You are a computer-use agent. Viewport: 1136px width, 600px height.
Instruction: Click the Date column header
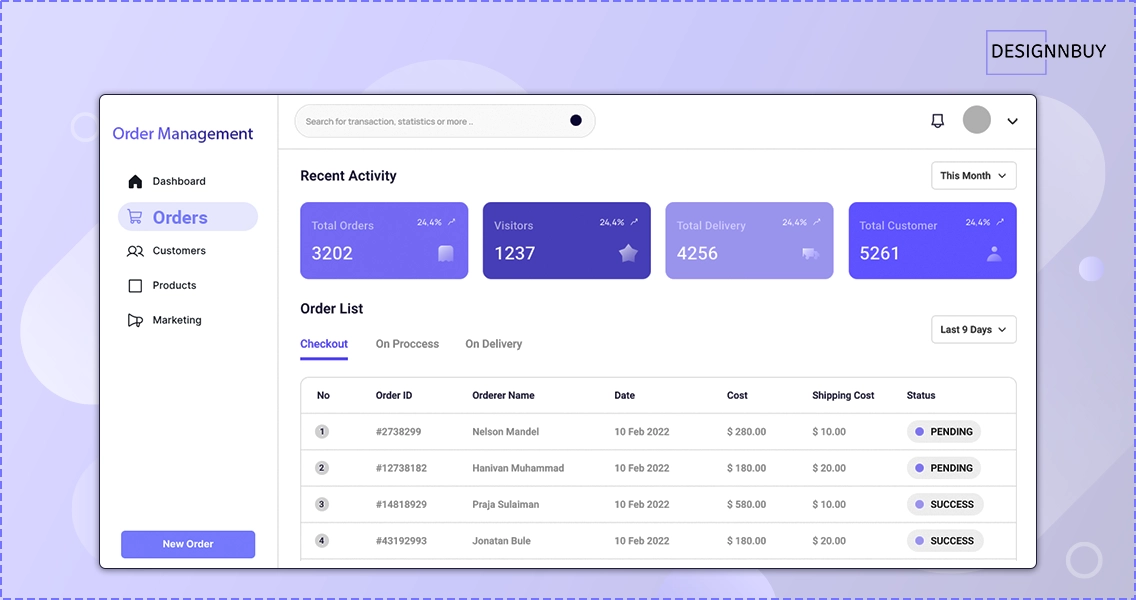pos(625,396)
